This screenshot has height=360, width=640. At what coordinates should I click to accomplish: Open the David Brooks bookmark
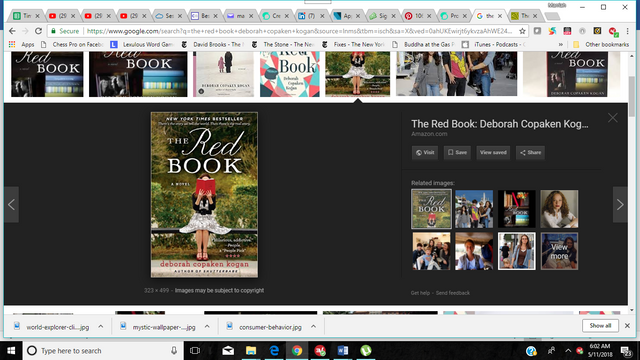(213, 44)
